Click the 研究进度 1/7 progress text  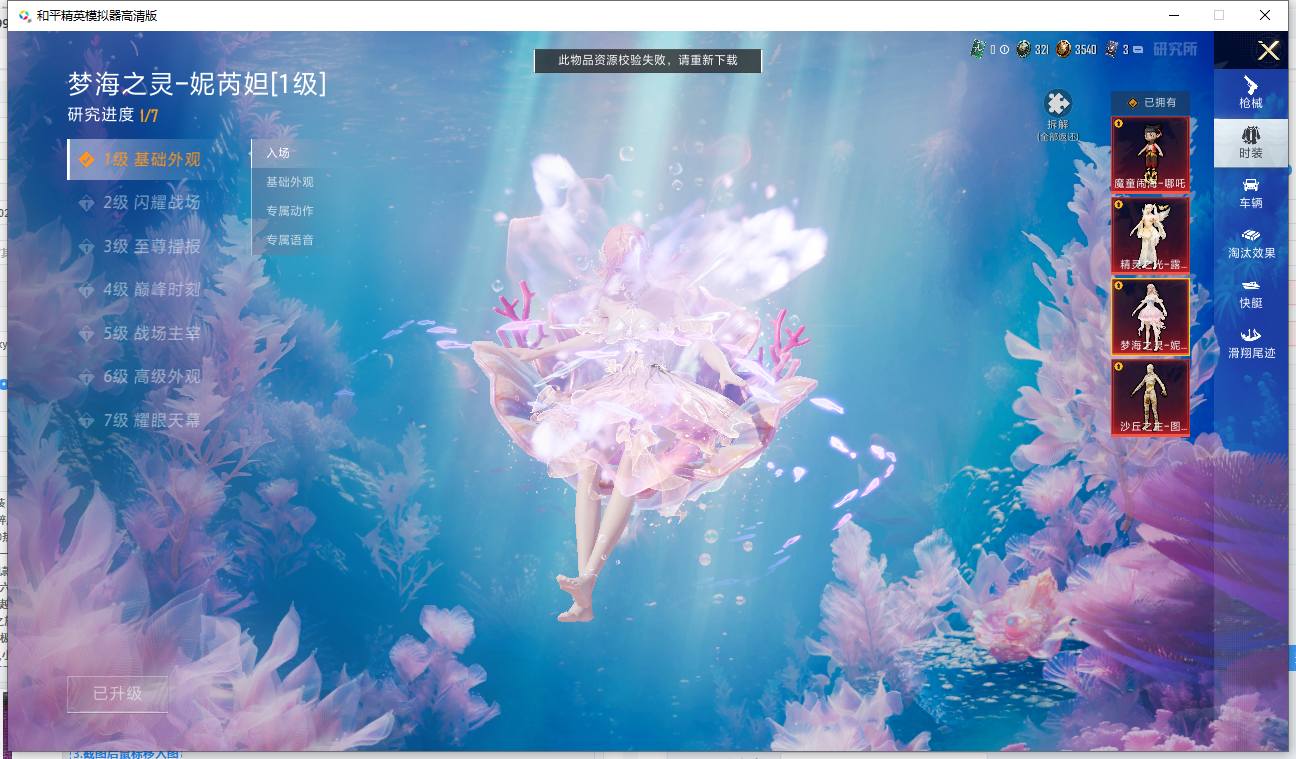click(113, 115)
